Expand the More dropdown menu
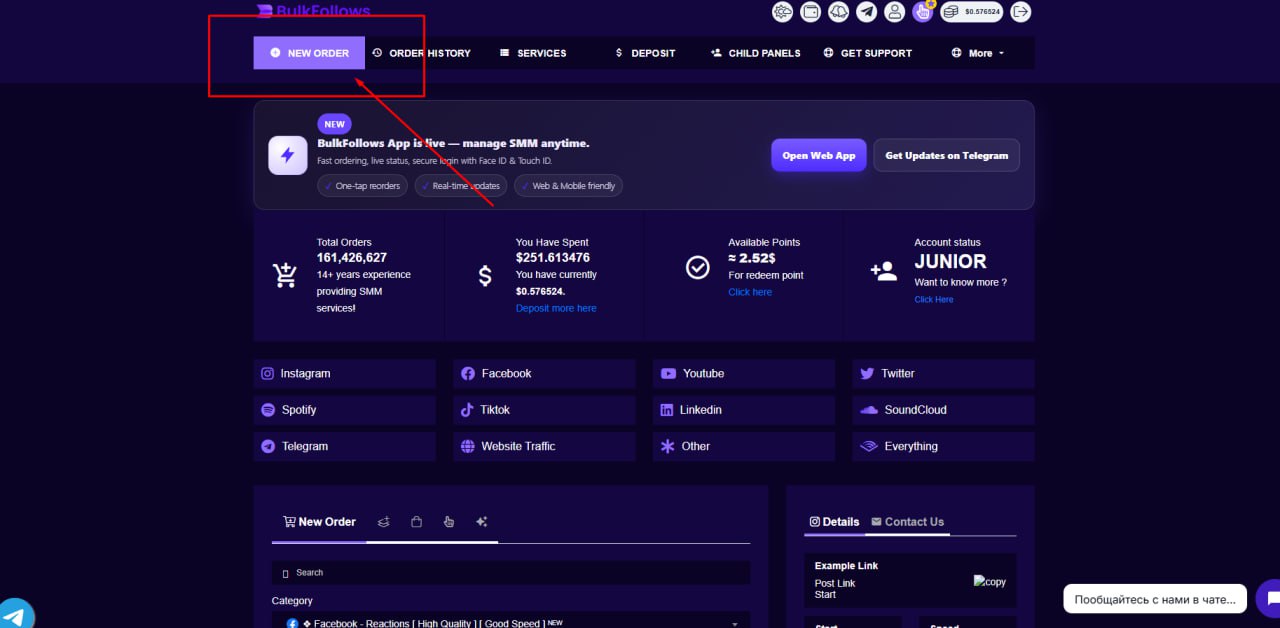This screenshot has width=1280, height=628. [x=978, y=53]
